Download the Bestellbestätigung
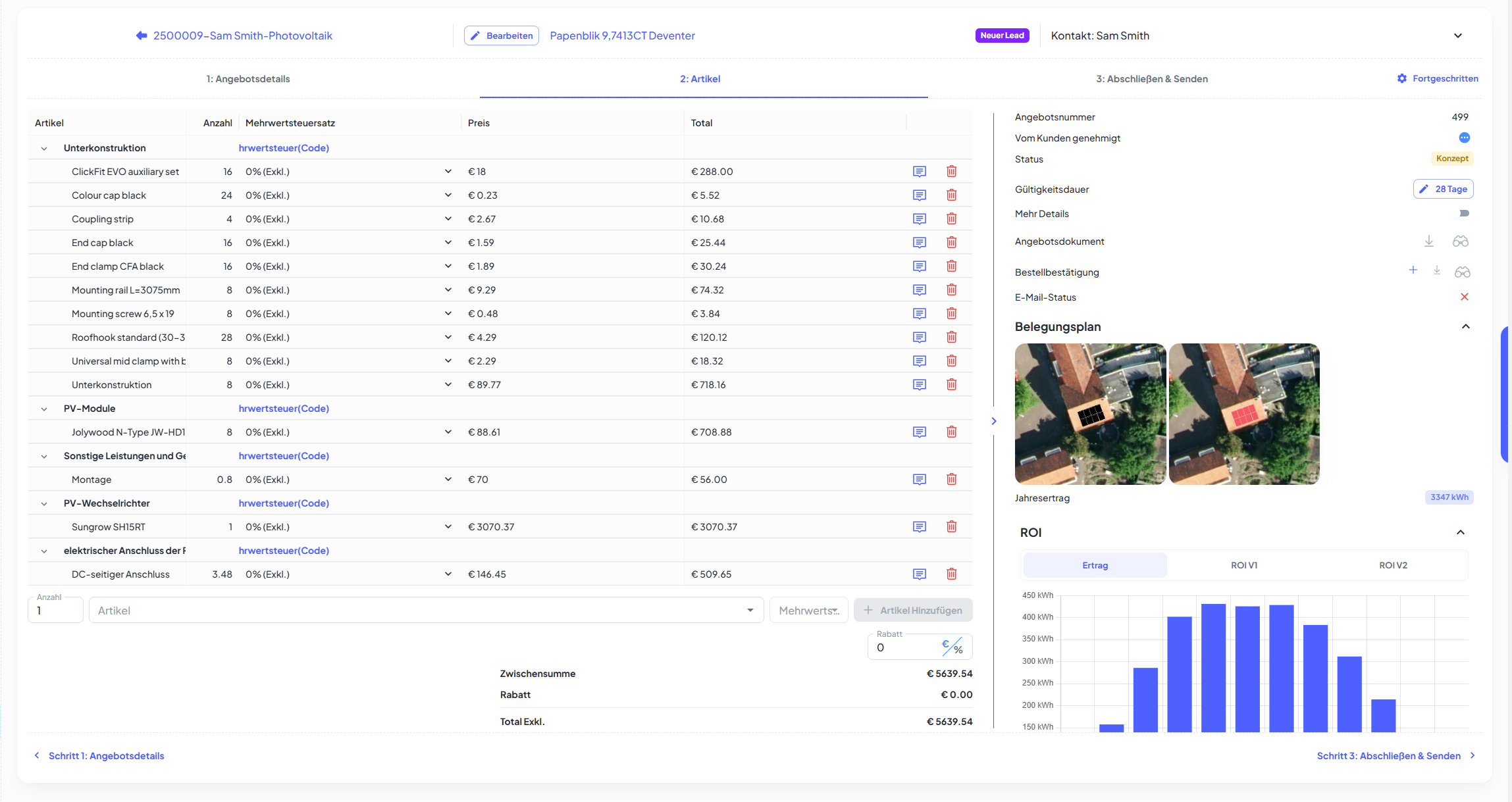 [1437, 271]
